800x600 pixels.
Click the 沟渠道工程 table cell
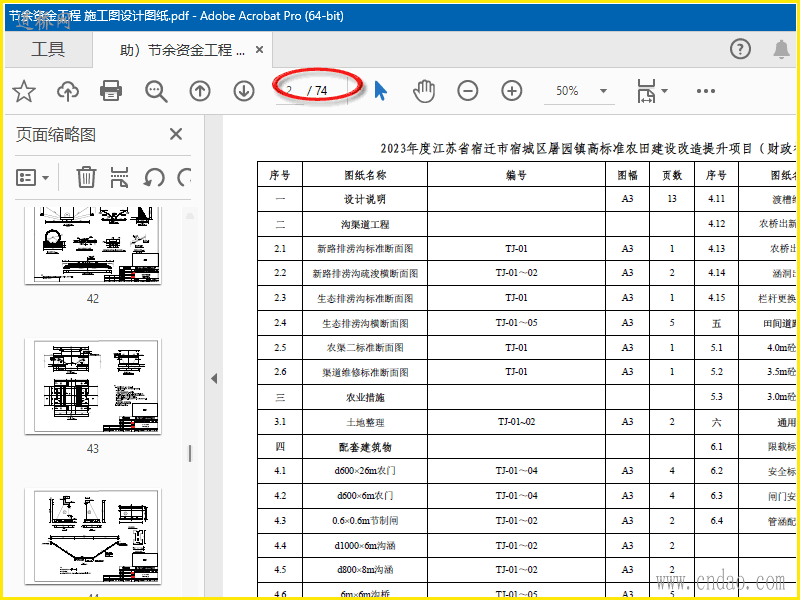pyautogui.click(x=365, y=224)
